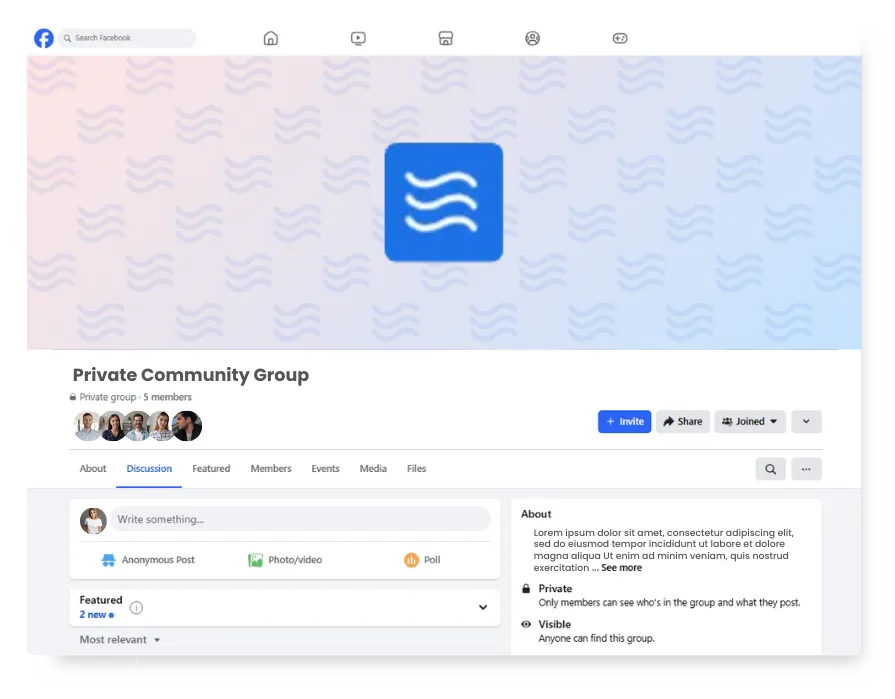Switch to the About tab
This screenshot has height=699, width=895.
pyautogui.click(x=93, y=468)
